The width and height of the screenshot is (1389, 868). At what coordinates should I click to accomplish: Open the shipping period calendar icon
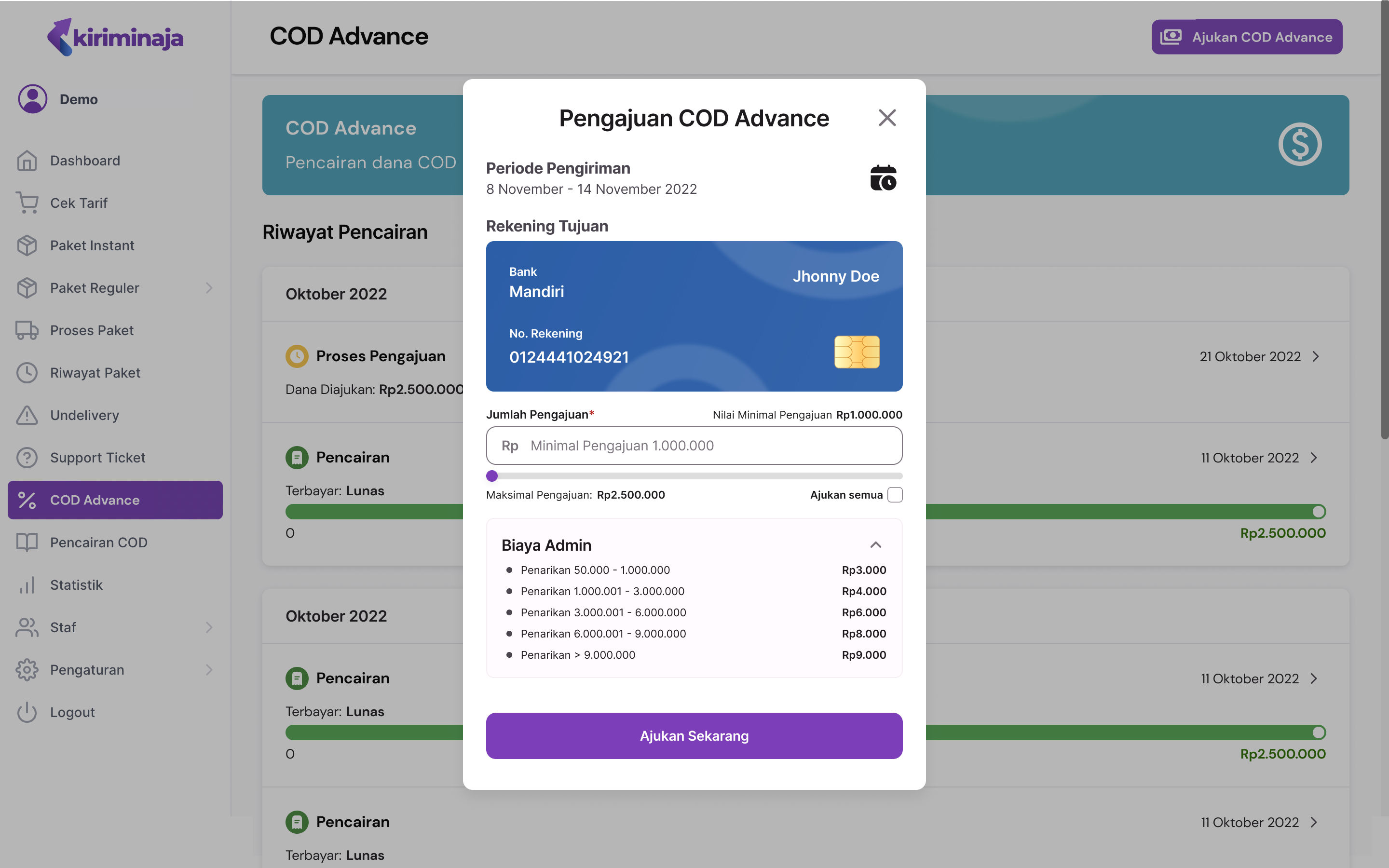tap(884, 177)
